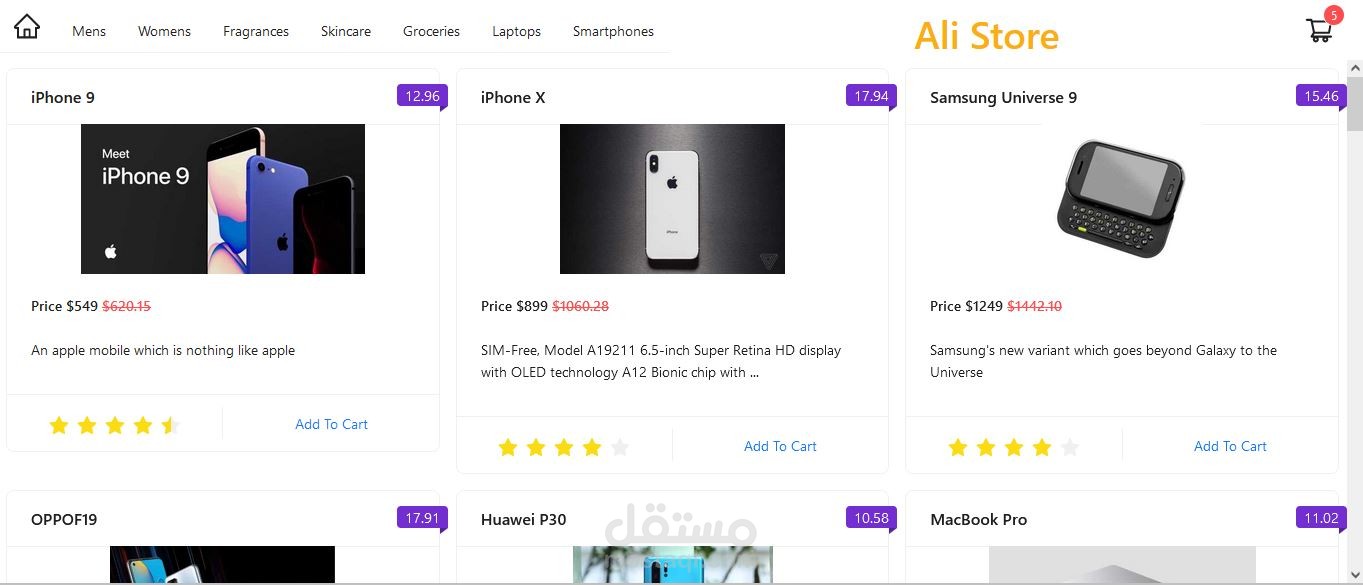Click the fifth star under iPhone X

coord(620,447)
